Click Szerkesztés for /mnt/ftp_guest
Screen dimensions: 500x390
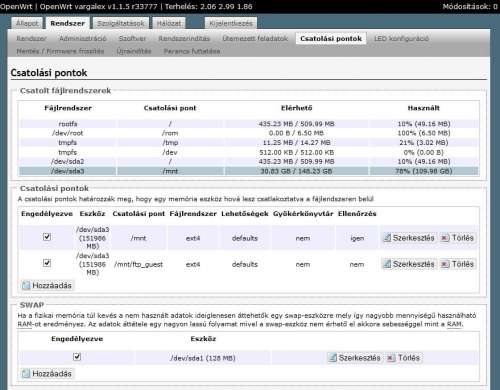coord(409,264)
